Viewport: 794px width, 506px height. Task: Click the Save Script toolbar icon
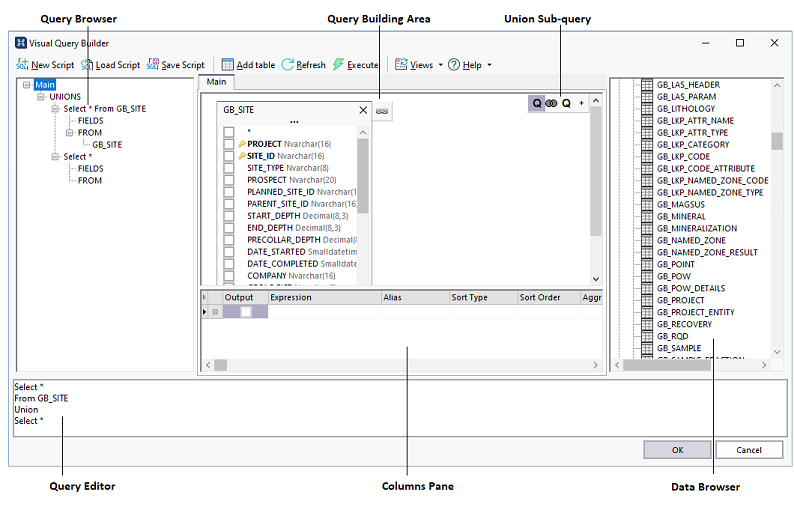click(x=153, y=64)
